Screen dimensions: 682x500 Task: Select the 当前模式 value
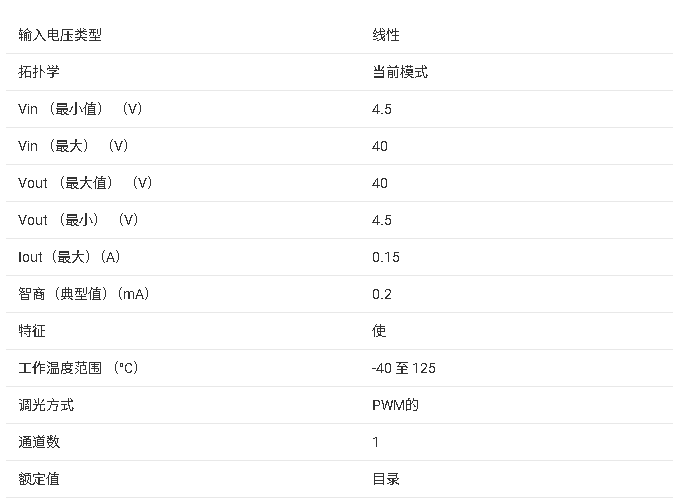pos(400,72)
